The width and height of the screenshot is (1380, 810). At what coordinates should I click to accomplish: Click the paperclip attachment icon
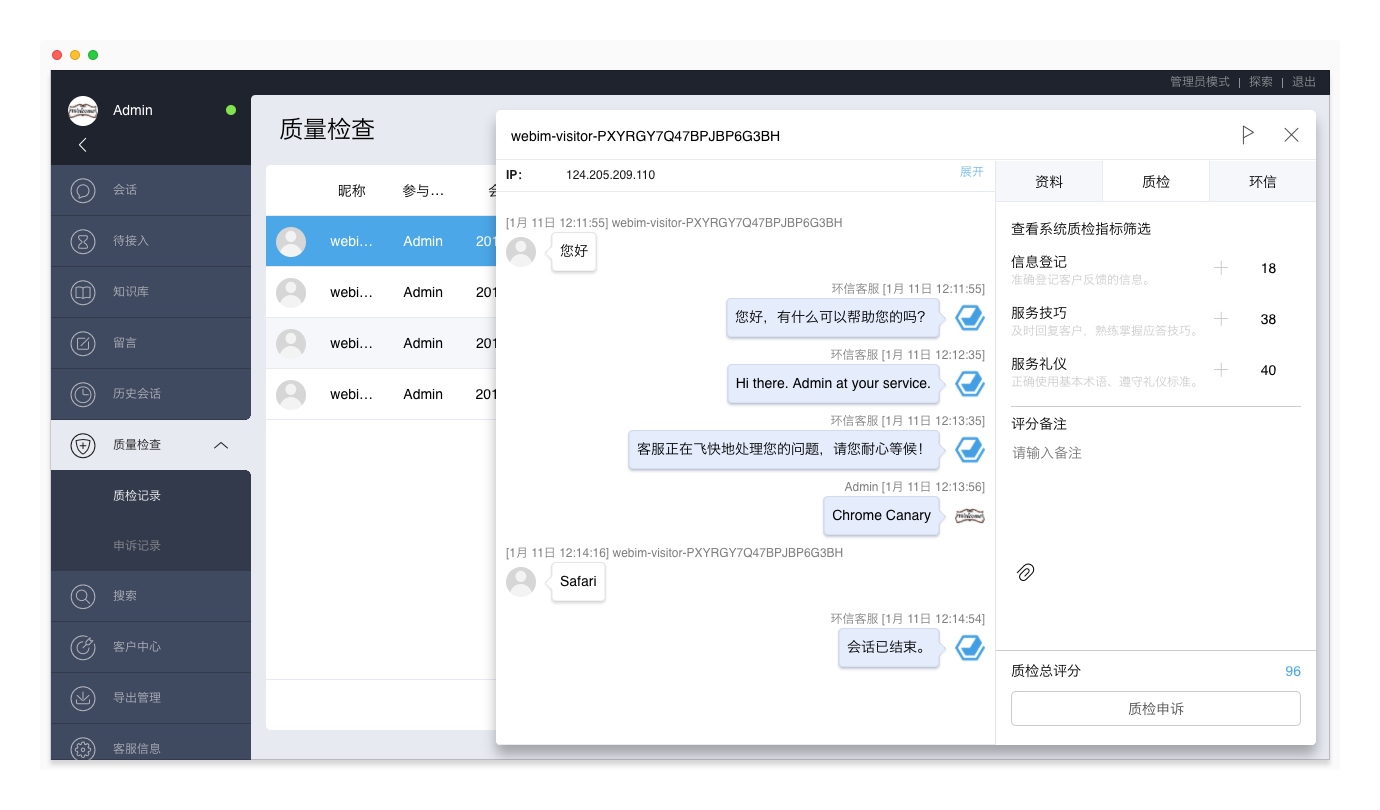coord(1025,572)
